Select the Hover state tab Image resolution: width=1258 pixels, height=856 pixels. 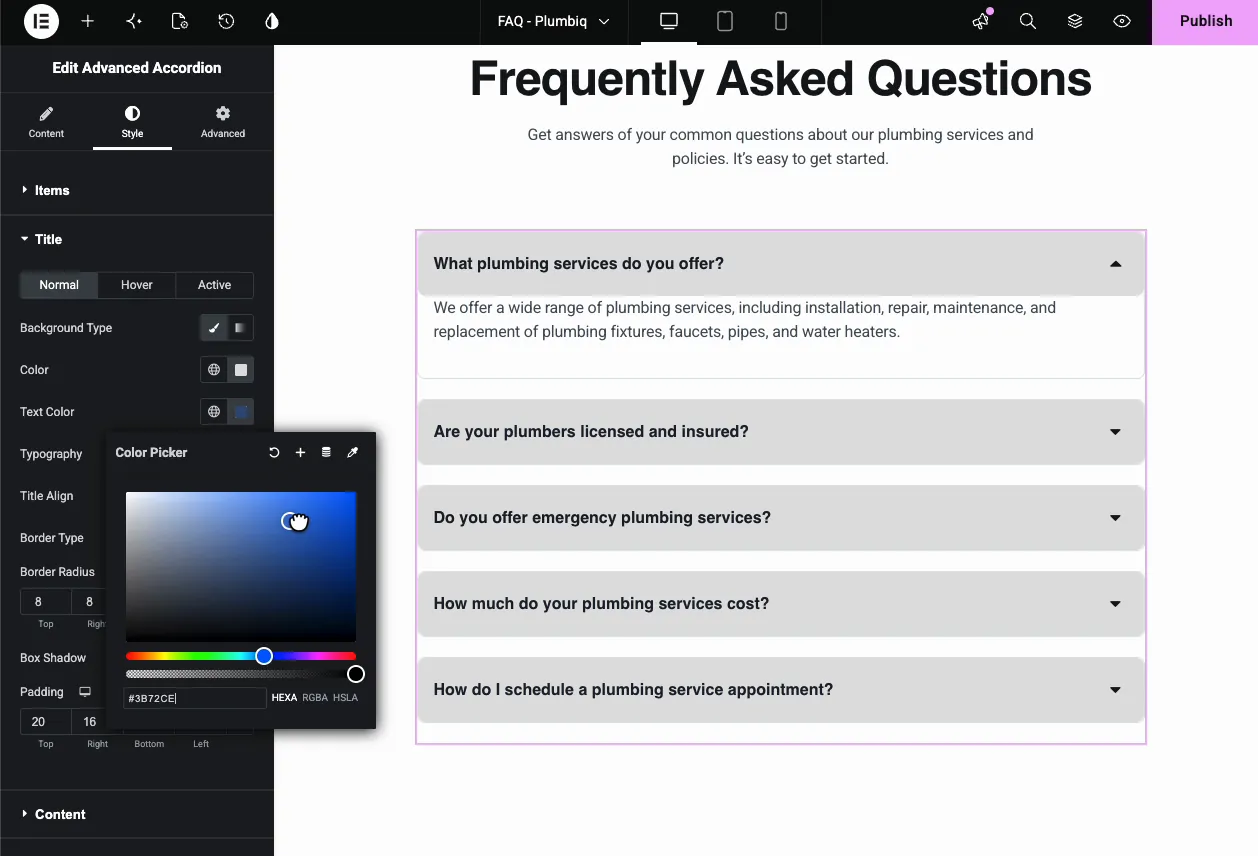(x=137, y=285)
